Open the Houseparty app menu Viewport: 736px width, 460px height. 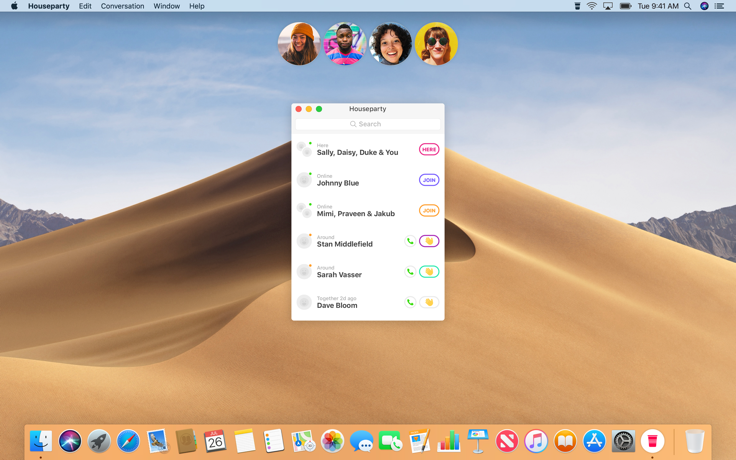tap(49, 6)
